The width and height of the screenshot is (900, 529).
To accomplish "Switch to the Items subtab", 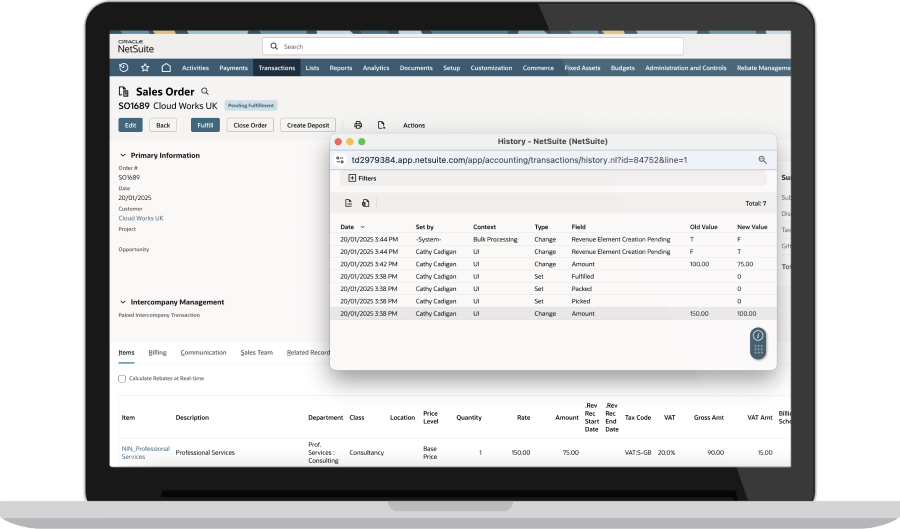I will click(126, 353).
